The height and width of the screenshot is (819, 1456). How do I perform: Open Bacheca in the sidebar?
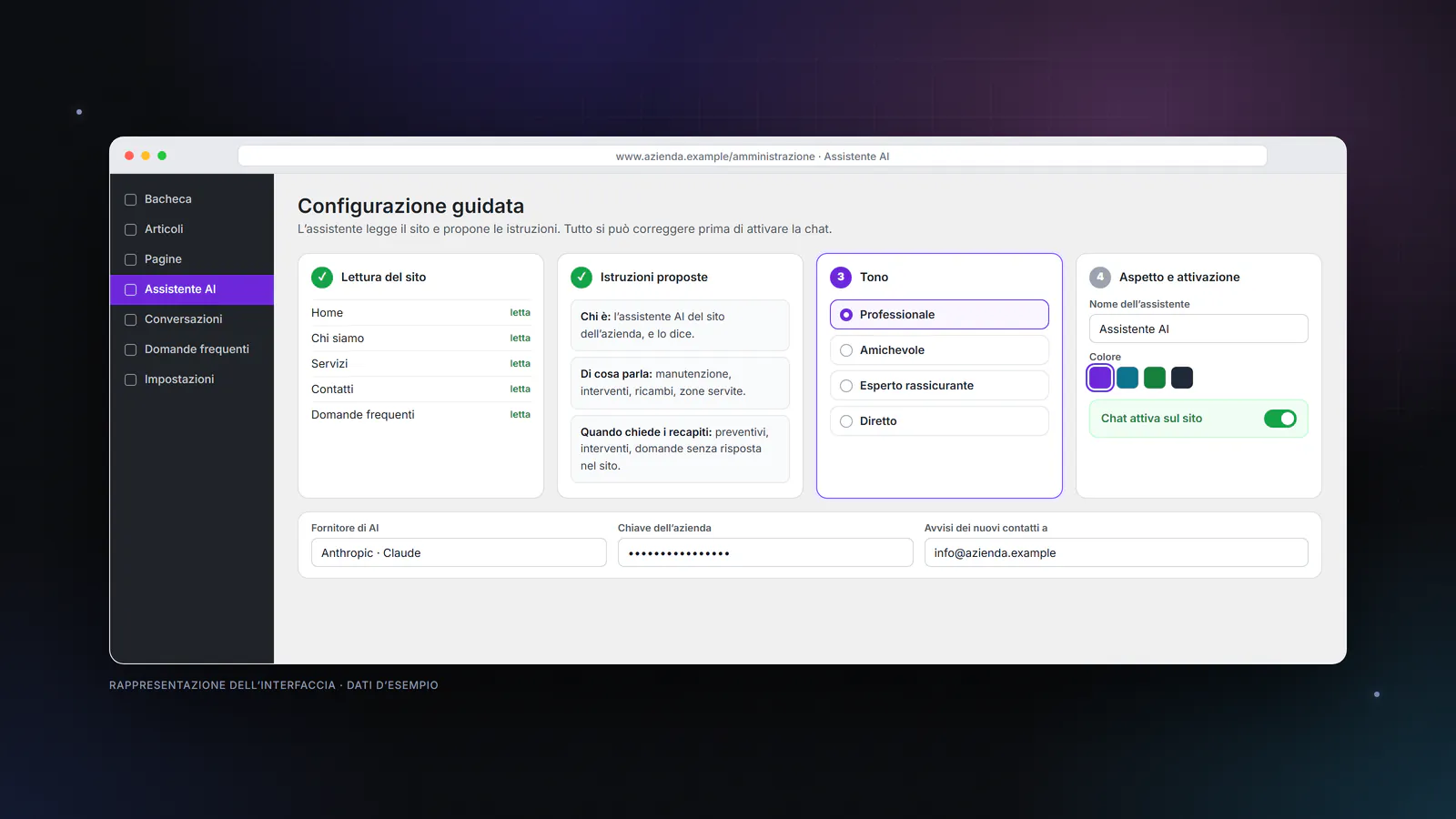point(192,199)
